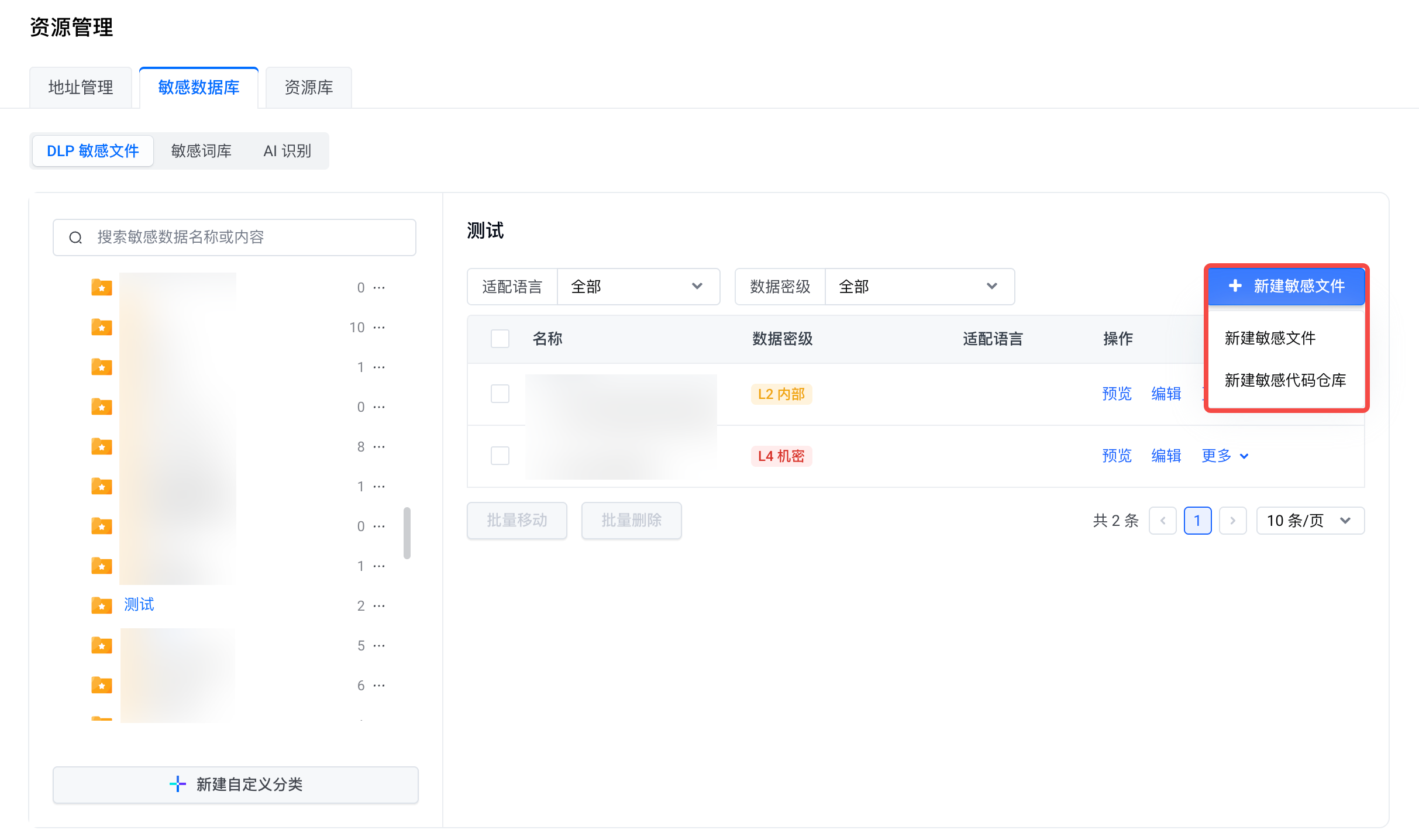Go to the previous page arrow

(x=1163, y=521)
